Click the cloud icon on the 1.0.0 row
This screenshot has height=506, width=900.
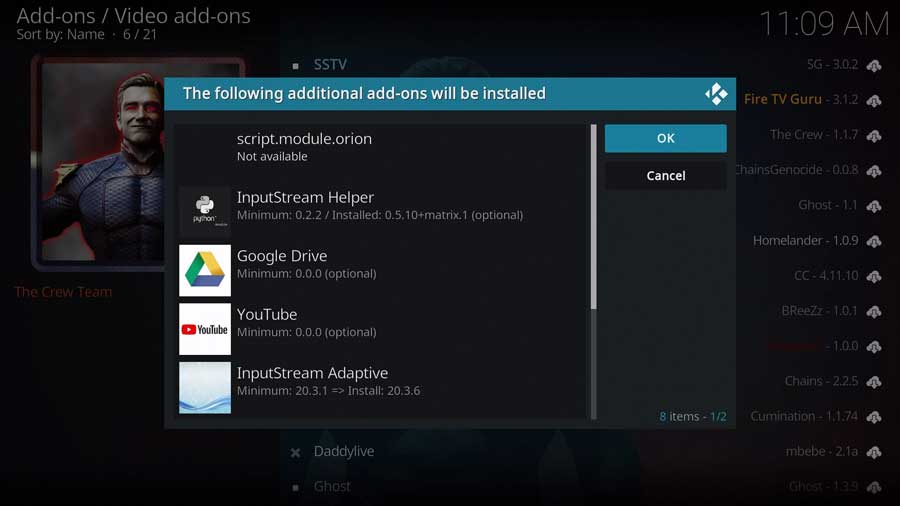click(x=874, y=347)
